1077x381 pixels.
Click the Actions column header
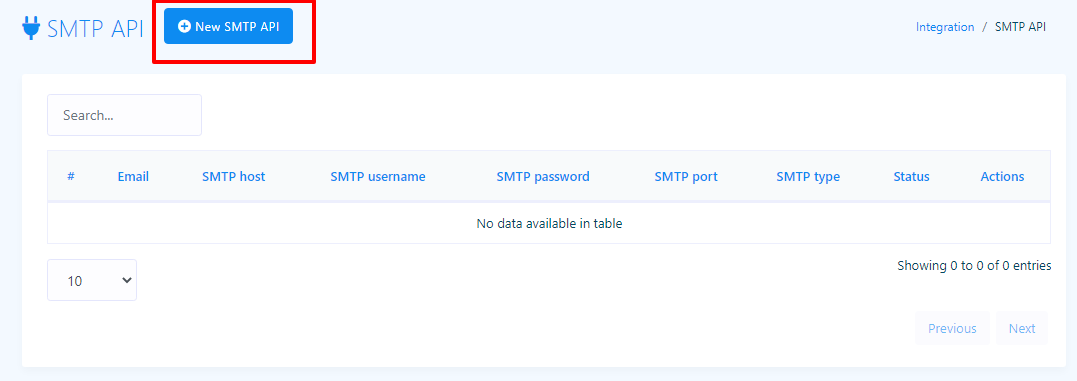click(1002, 176)
